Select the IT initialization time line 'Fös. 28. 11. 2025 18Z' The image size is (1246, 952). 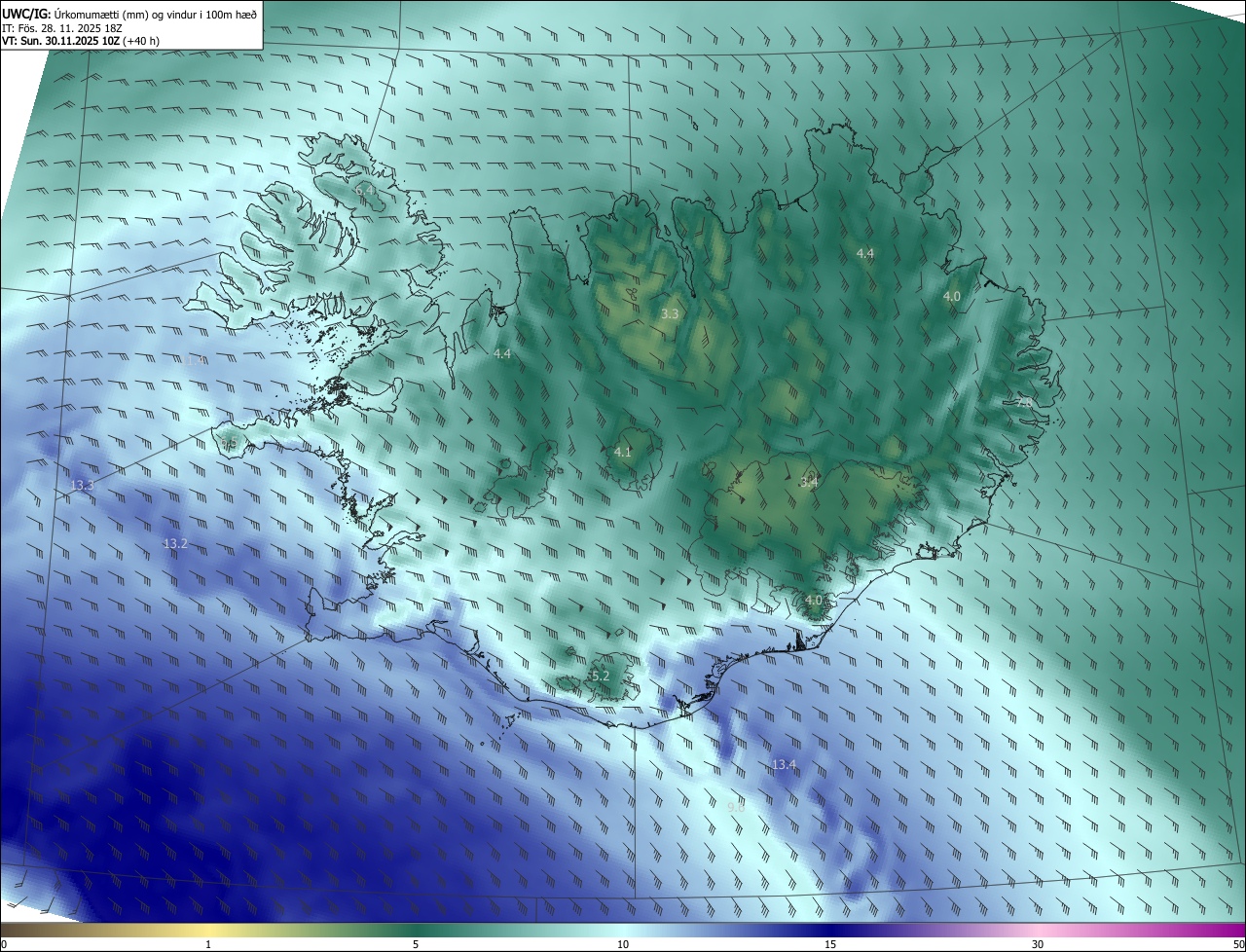pyautogui.click(x=61, y=28)
